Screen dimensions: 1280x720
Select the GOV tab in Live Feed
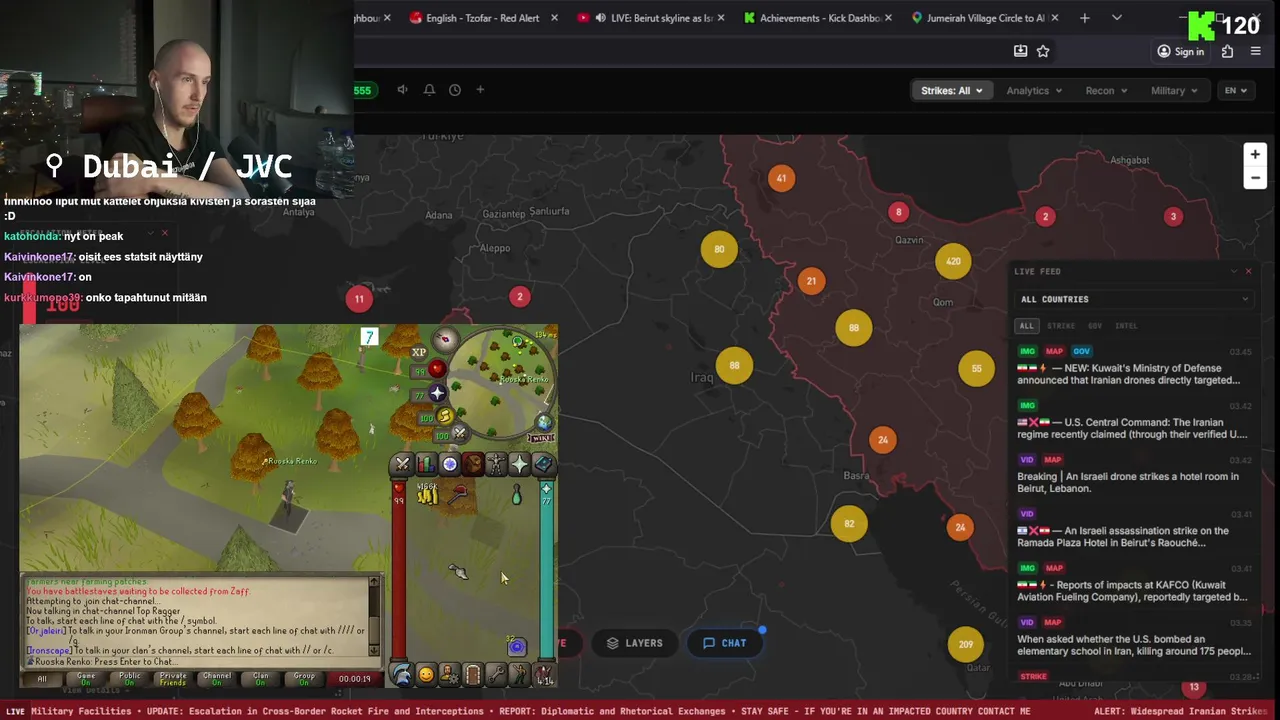click(1095, 326)
